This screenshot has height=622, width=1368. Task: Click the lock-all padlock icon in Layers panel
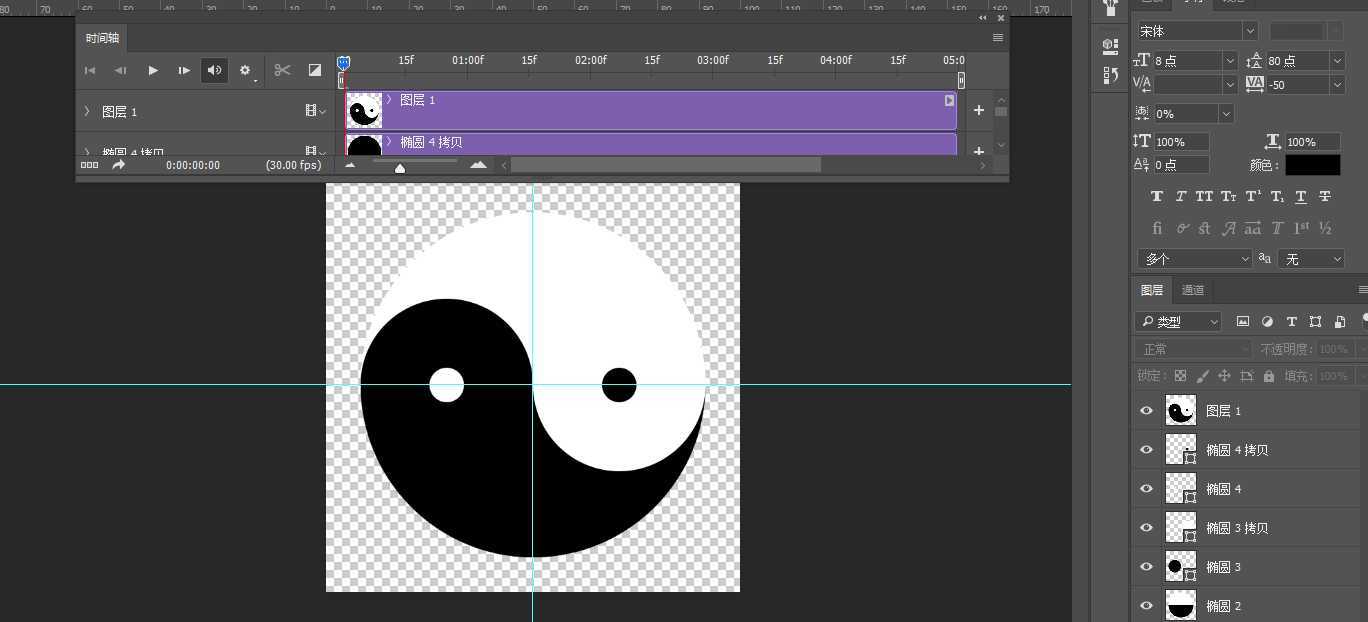pyautogui.click(x=1267, y=375)
